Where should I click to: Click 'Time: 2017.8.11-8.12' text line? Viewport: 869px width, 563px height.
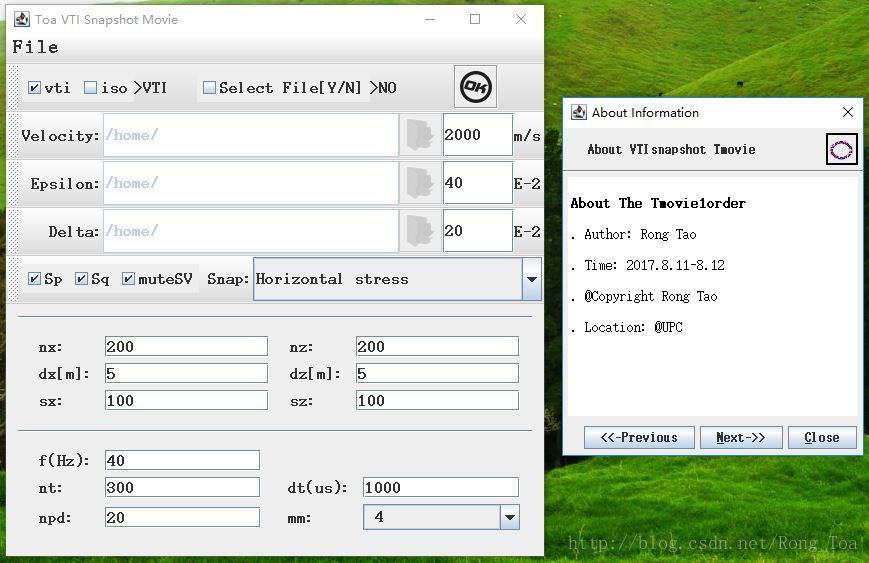pyautogui.click(x=655, y=265)
